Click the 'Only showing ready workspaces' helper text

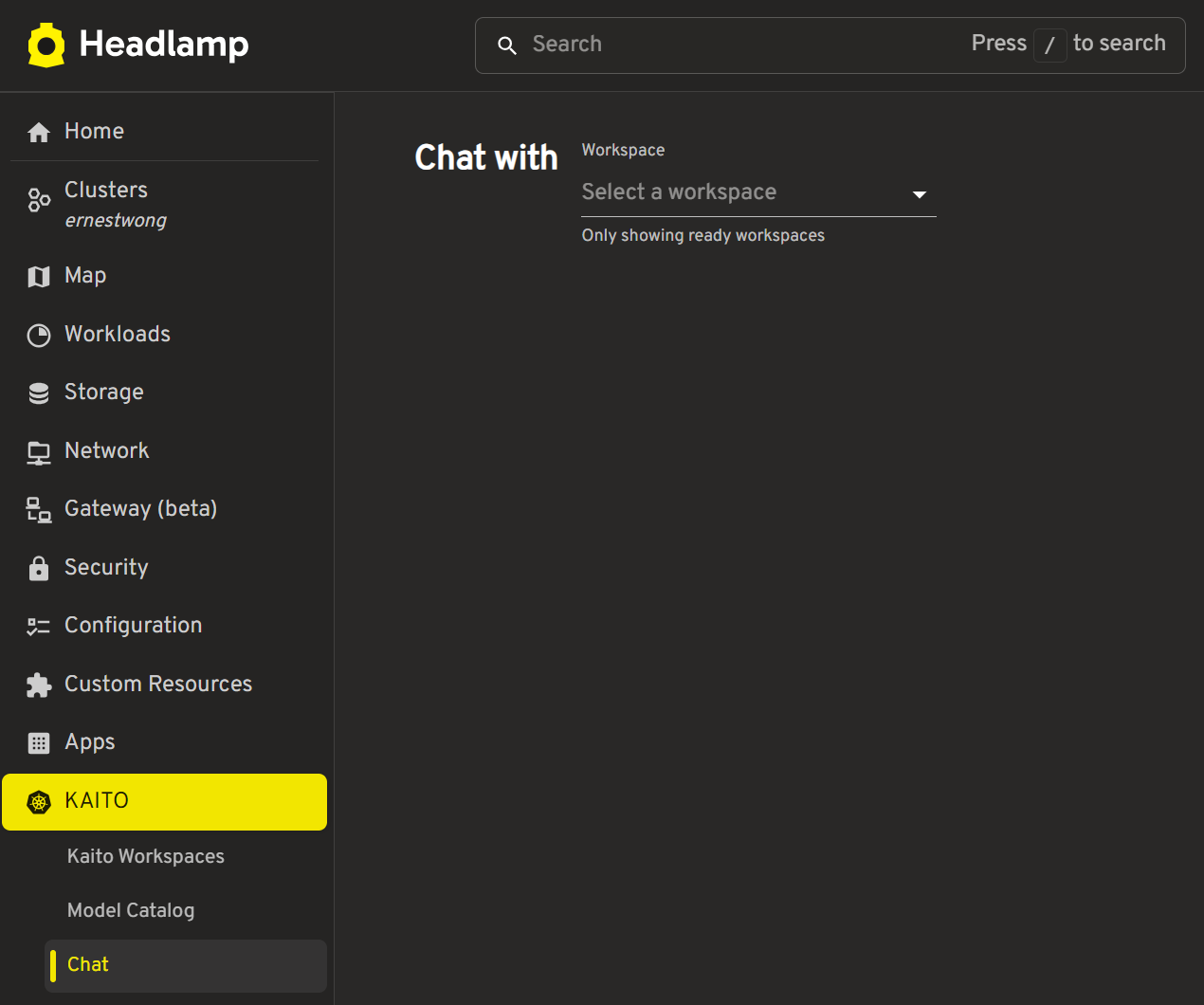pyautogui.click(x=702, y=235)
